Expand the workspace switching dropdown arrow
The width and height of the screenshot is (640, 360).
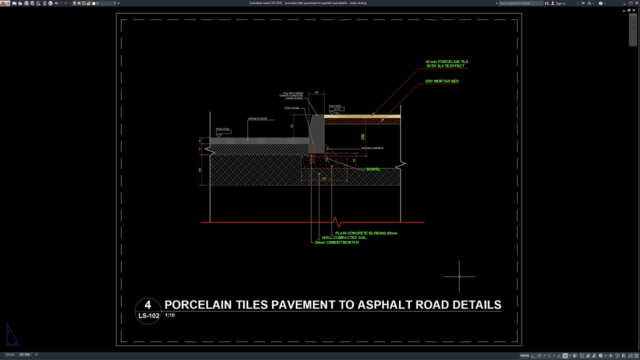coord(606,356)
